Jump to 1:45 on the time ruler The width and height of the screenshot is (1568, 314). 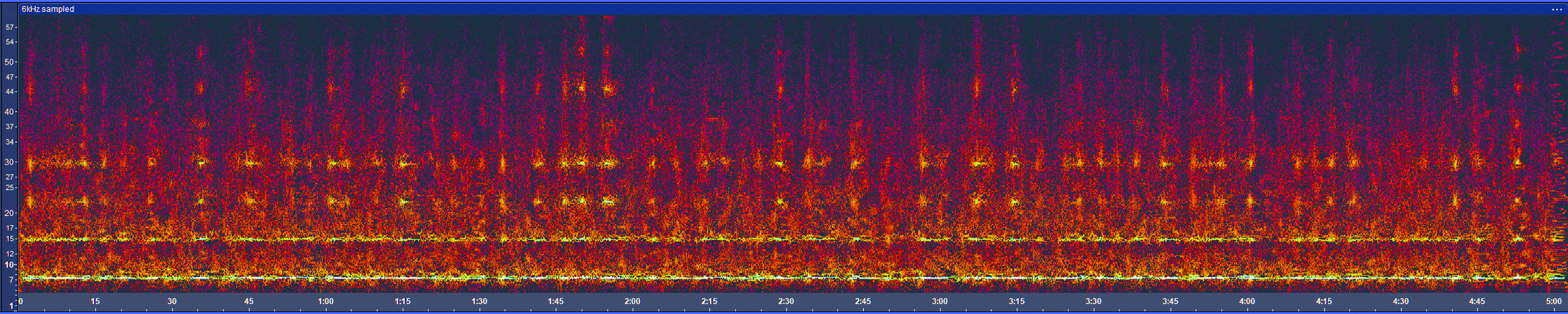(556, 301)
